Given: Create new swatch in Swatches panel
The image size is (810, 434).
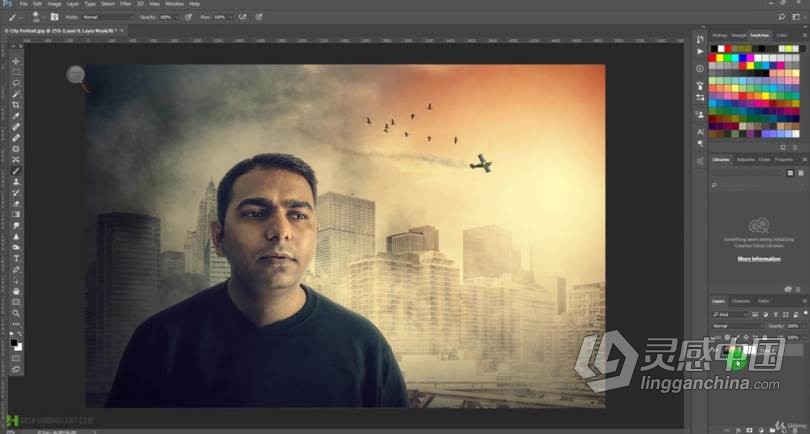Looking at the screenshot, I should 783,147.
